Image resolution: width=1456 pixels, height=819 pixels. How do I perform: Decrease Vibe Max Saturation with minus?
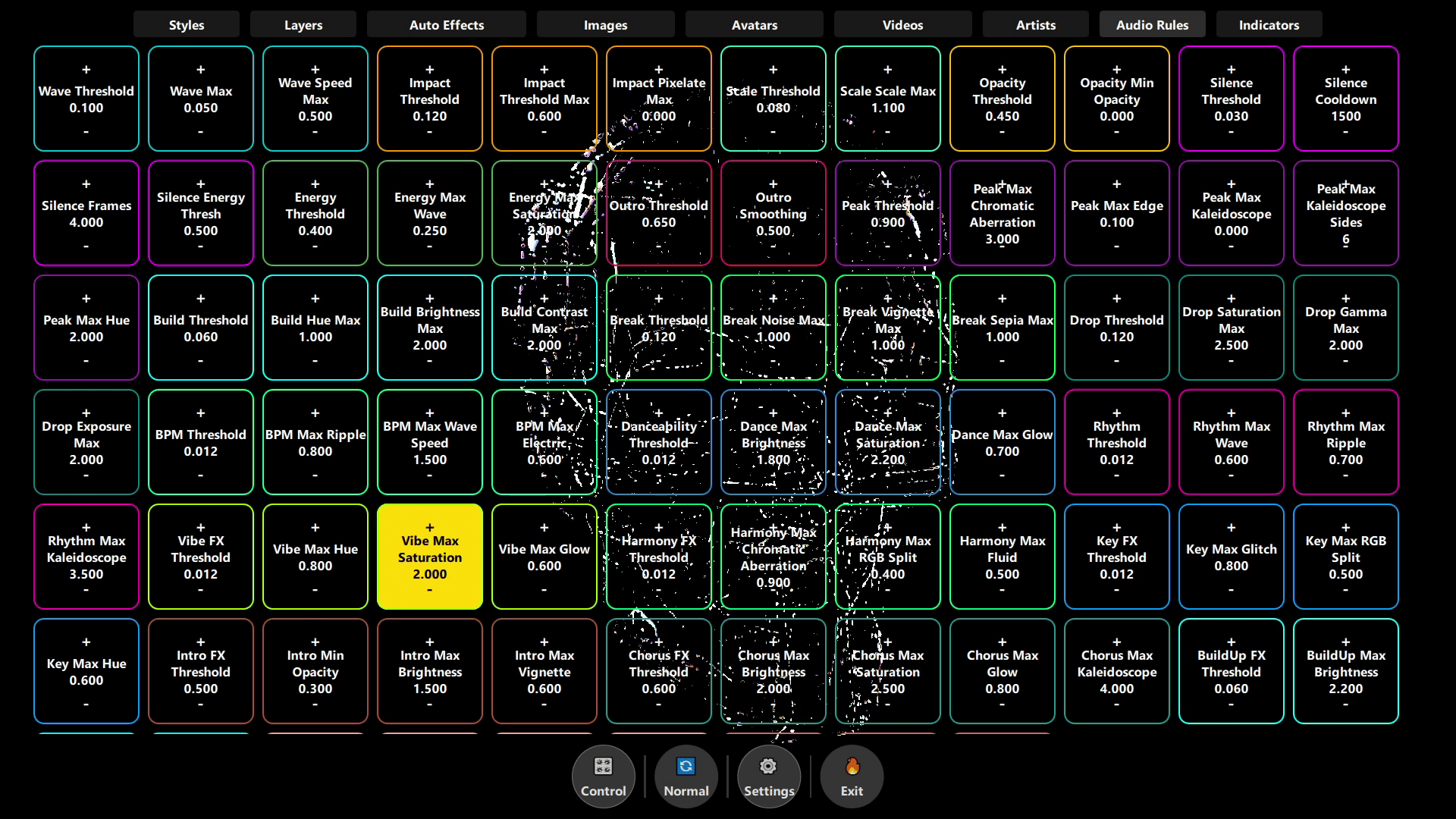tap(430, 590)
